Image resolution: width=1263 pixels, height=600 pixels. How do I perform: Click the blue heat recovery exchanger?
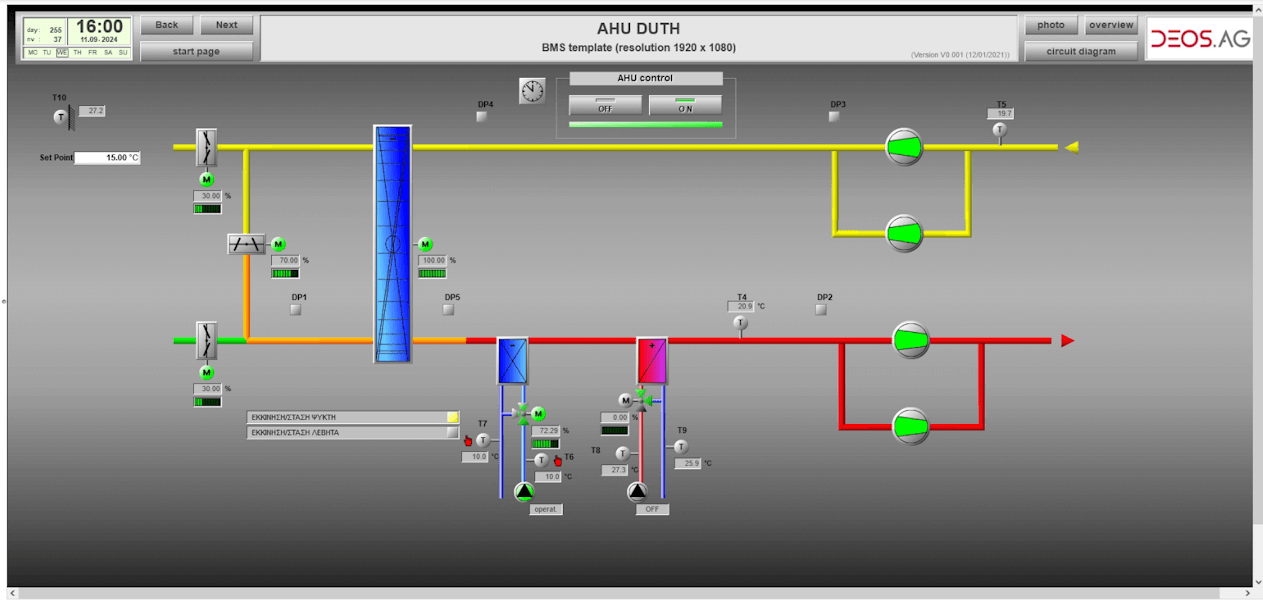[x=392, y=243]
